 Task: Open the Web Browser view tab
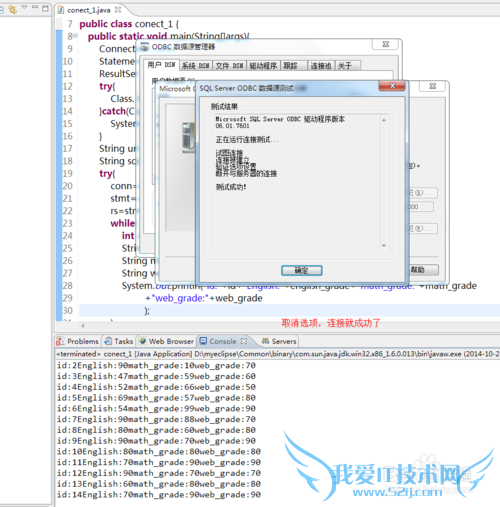point(166,341)
